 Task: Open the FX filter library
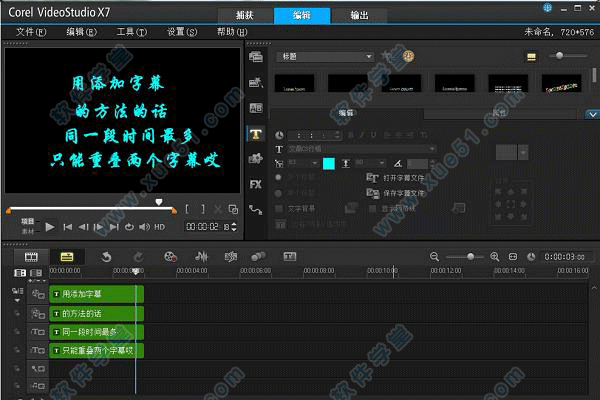tap(255, 184)
